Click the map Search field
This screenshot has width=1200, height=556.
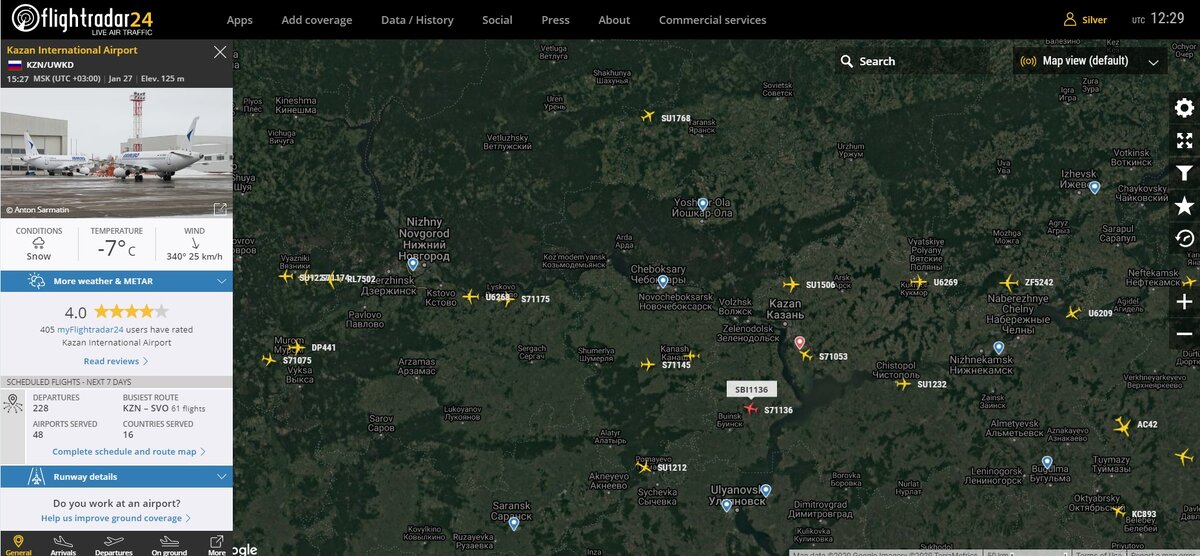coord(910,61)
